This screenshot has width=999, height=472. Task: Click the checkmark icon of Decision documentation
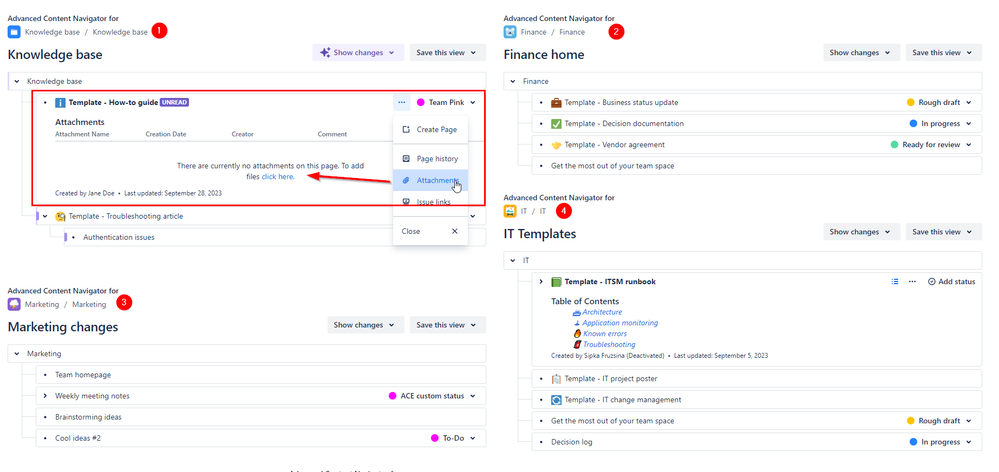556,124
